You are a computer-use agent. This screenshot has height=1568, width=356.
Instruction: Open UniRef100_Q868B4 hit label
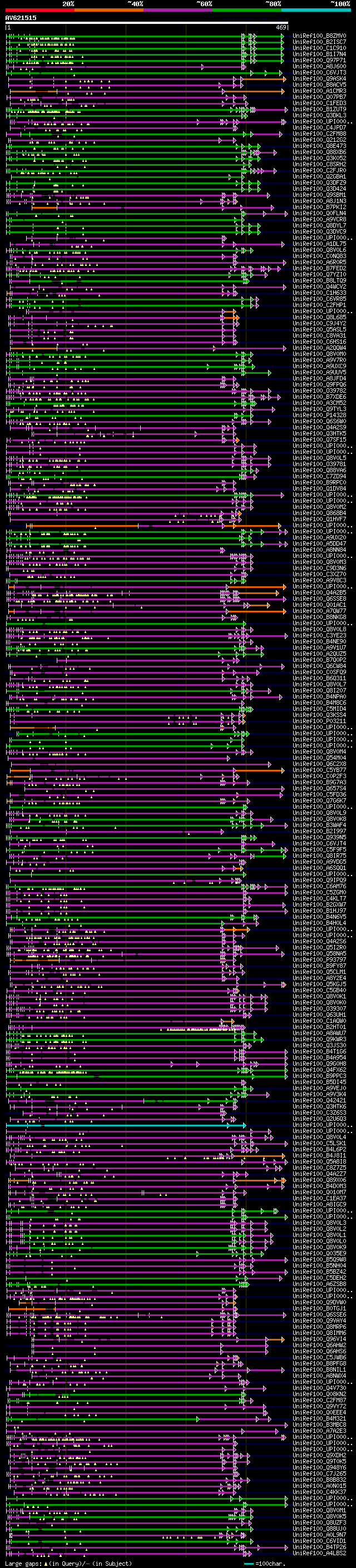[x=319, y=513]
